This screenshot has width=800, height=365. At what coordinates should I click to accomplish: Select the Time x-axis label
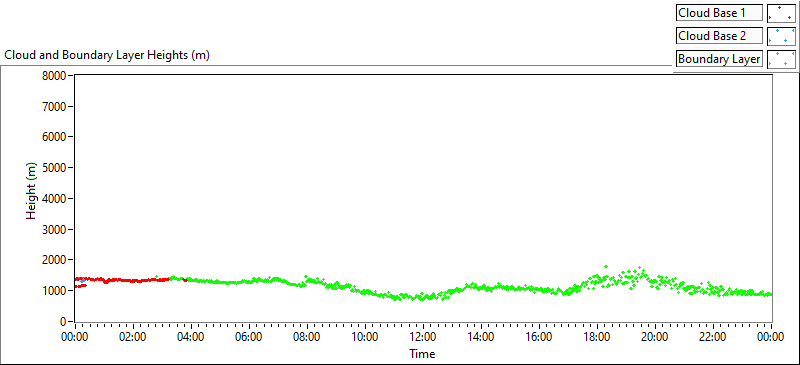pos(422,354)
